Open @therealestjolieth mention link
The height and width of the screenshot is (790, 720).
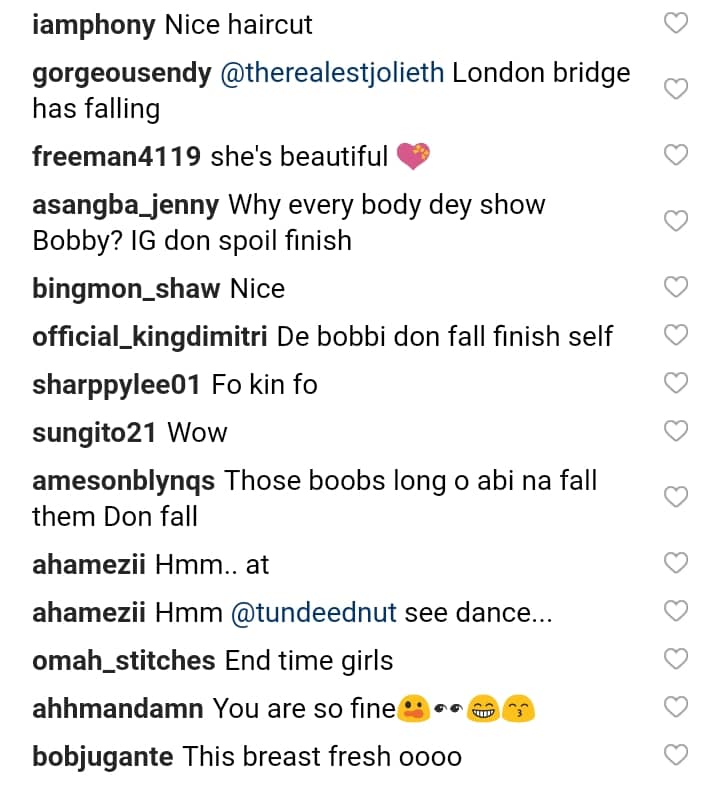click(331, 75)
